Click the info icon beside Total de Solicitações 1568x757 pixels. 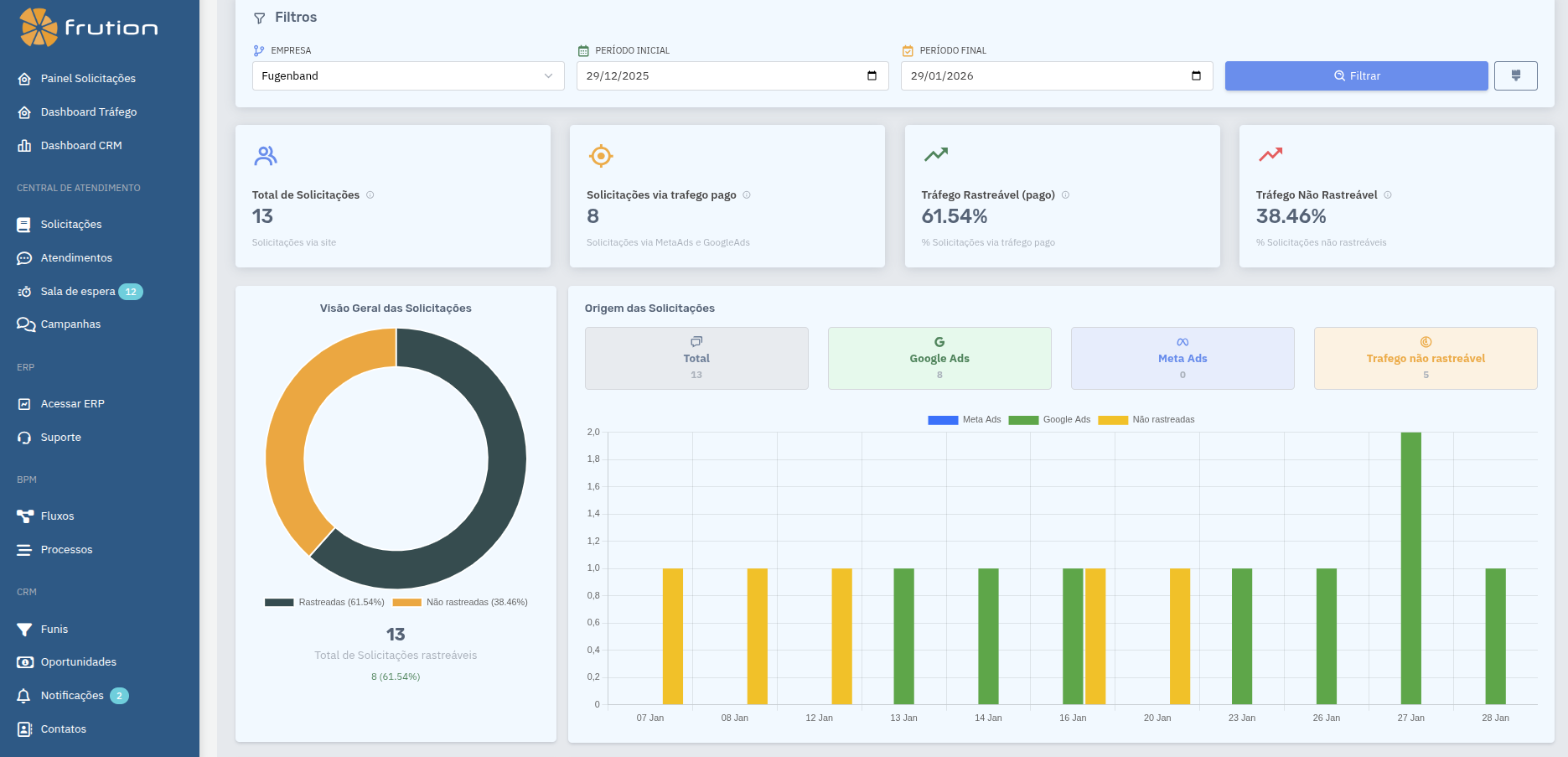(370, 195)
